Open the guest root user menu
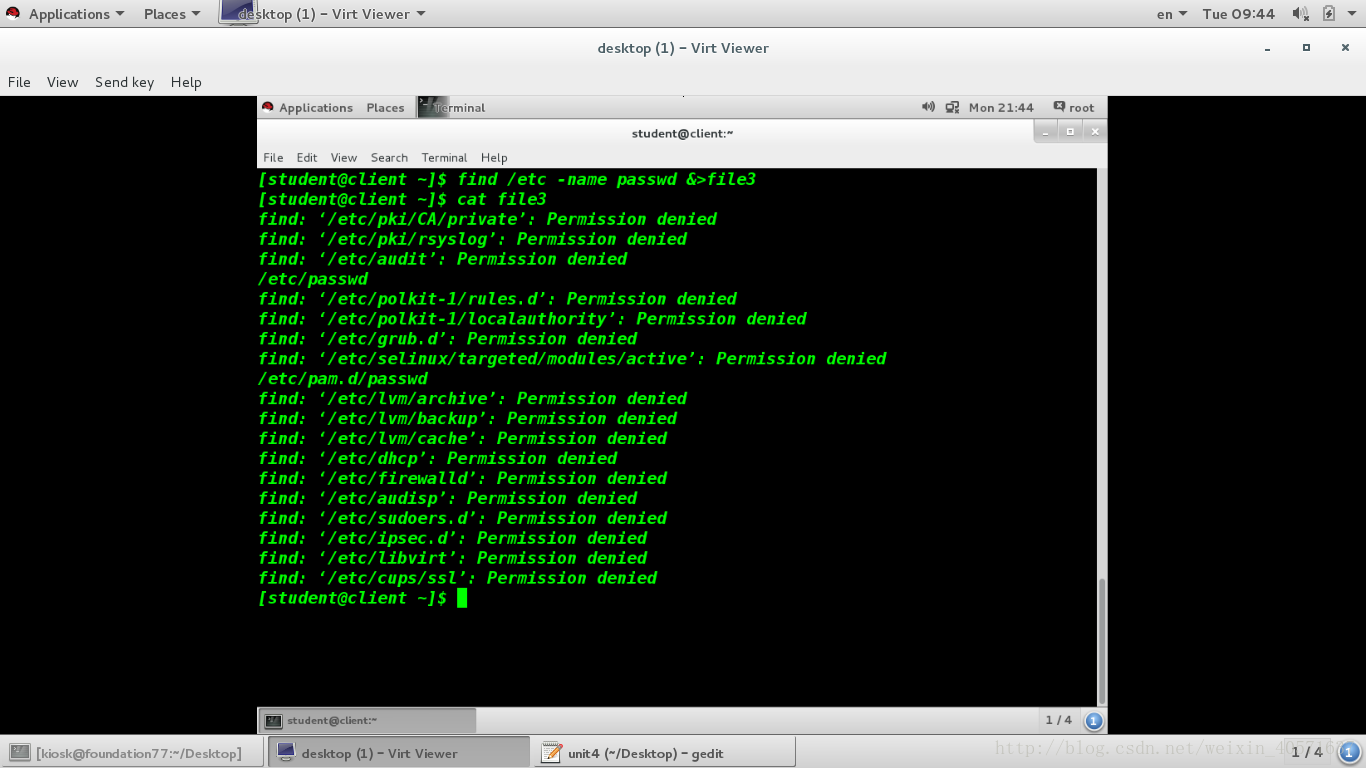This screenshot has height=768, width=1366. click(1074, 107)
